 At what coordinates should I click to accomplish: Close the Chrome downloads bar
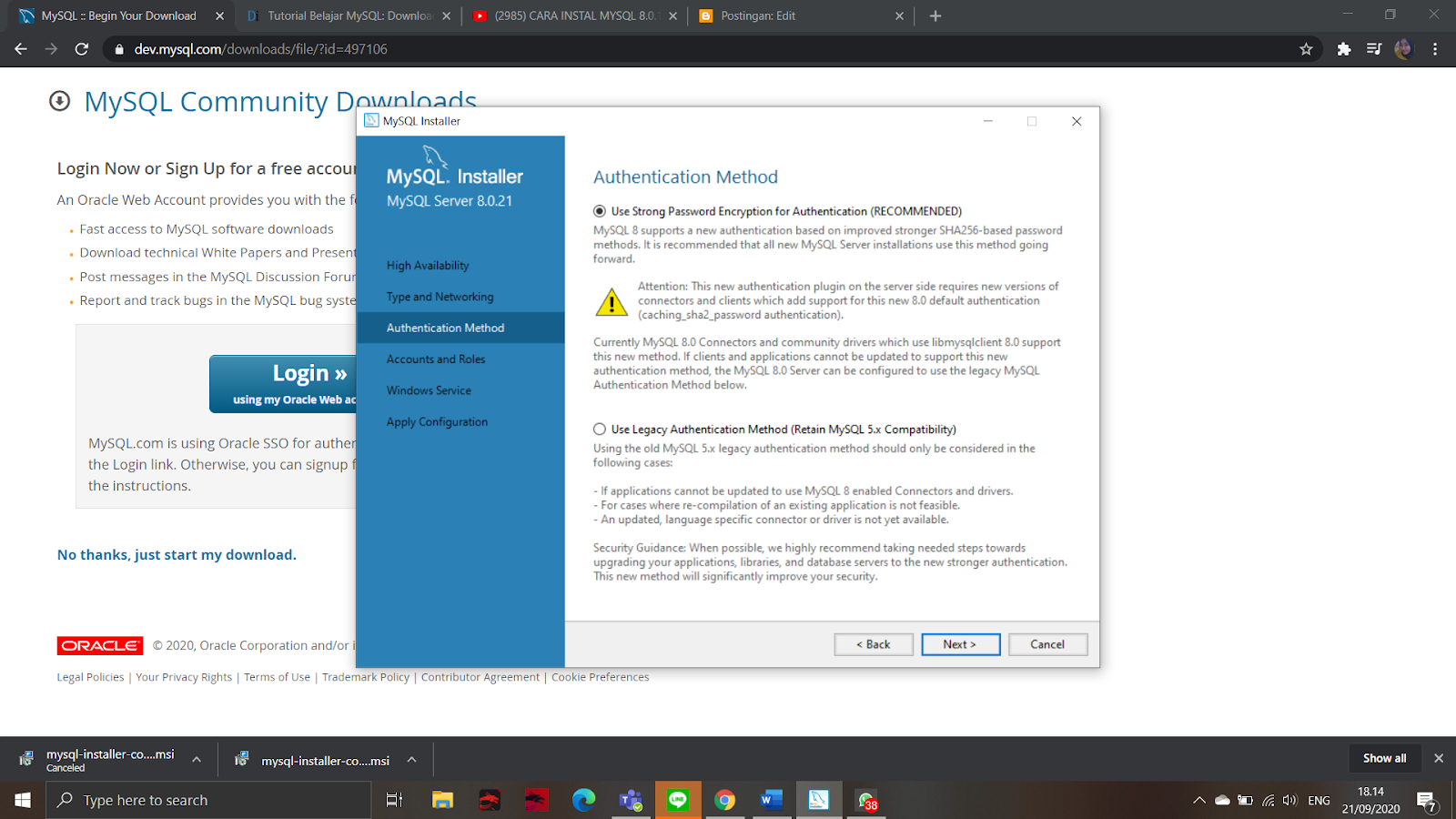[x=1439, y=758]
